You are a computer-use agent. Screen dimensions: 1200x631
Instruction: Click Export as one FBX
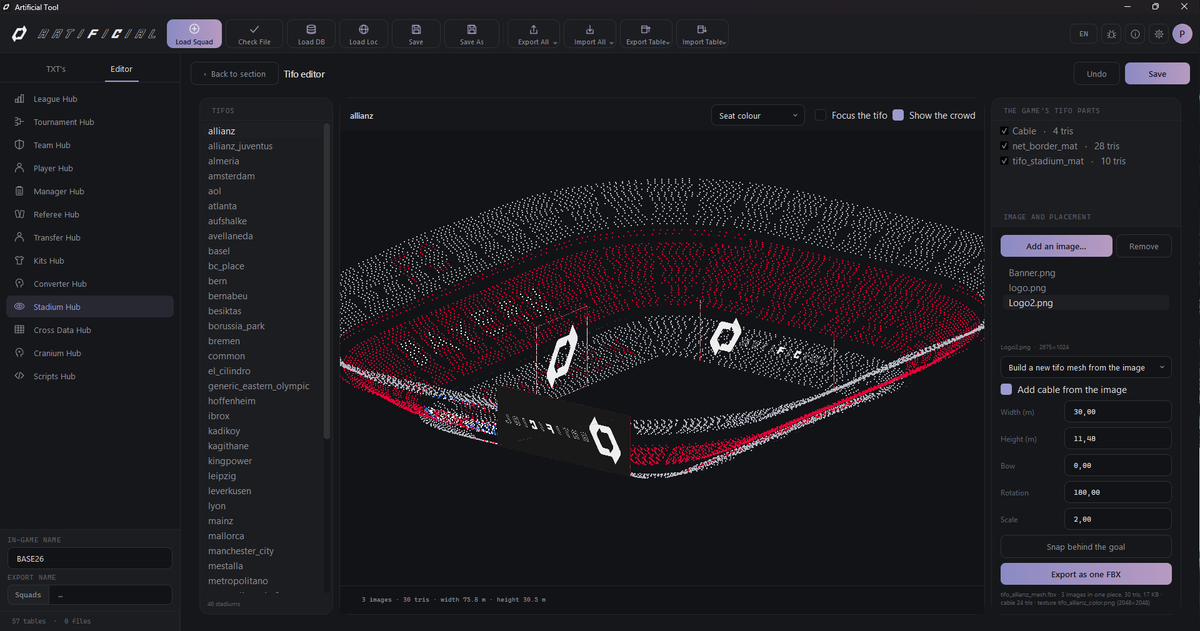(1086, 574)
